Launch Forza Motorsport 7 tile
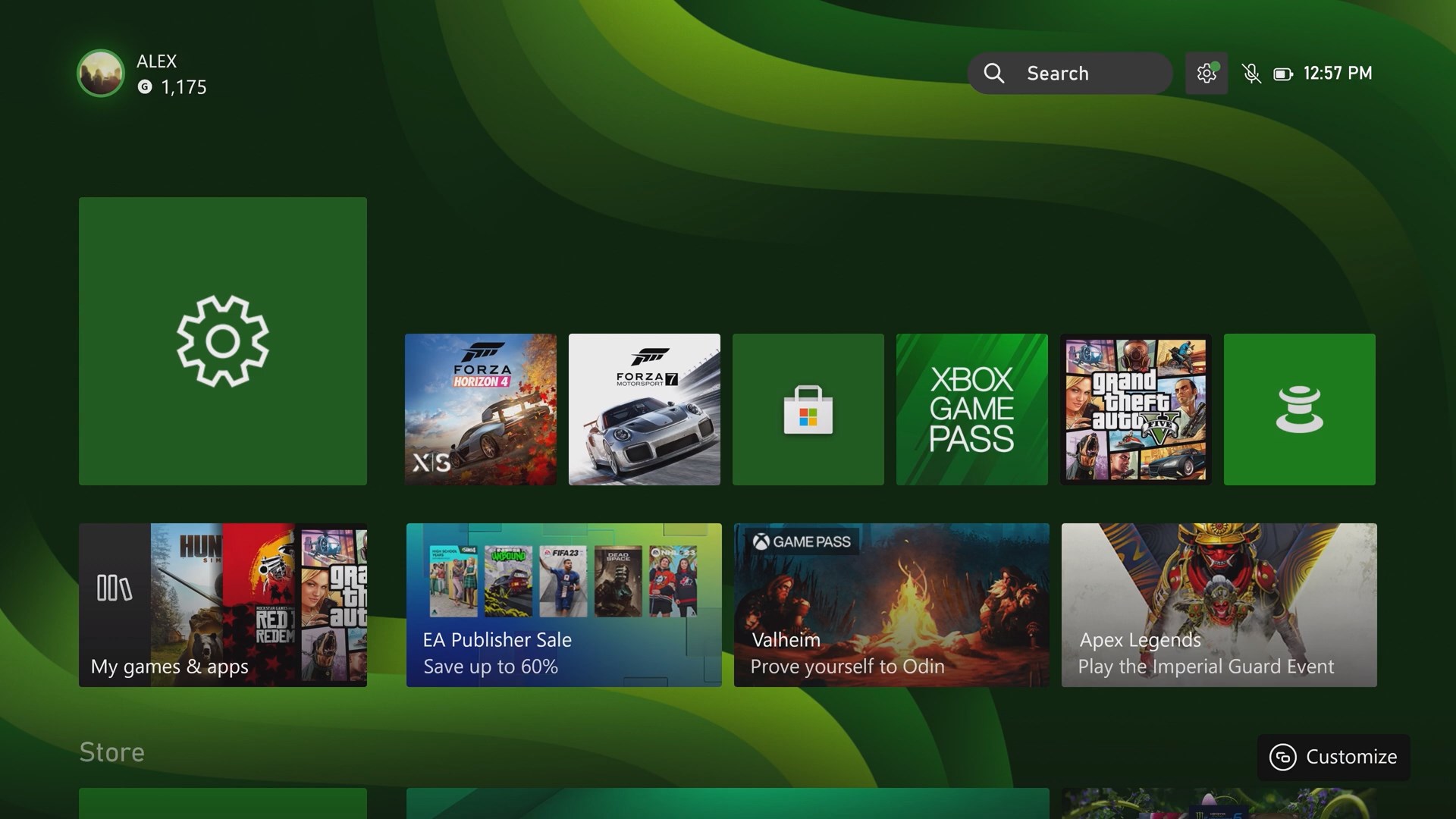Viewport: 1456px width, 819px height. pyautogui.click(x=645, y=409)
